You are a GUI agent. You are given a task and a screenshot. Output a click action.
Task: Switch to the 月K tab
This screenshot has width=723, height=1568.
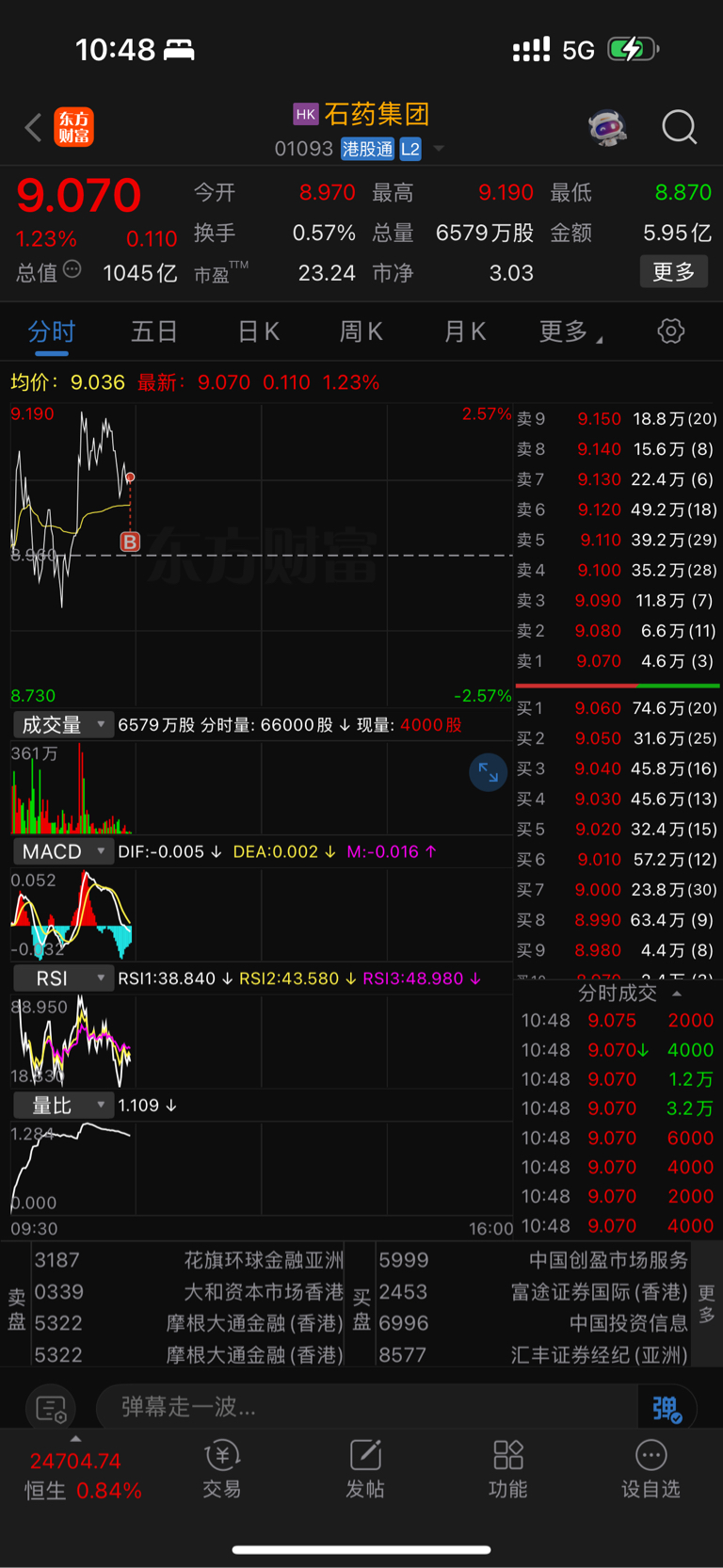coord(464,331)
